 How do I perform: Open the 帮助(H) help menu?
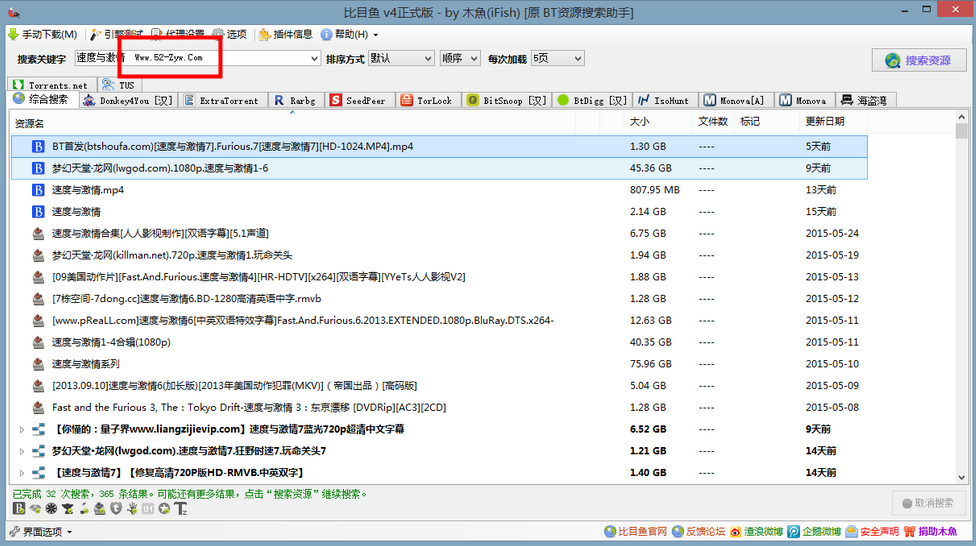pos(351,34)
